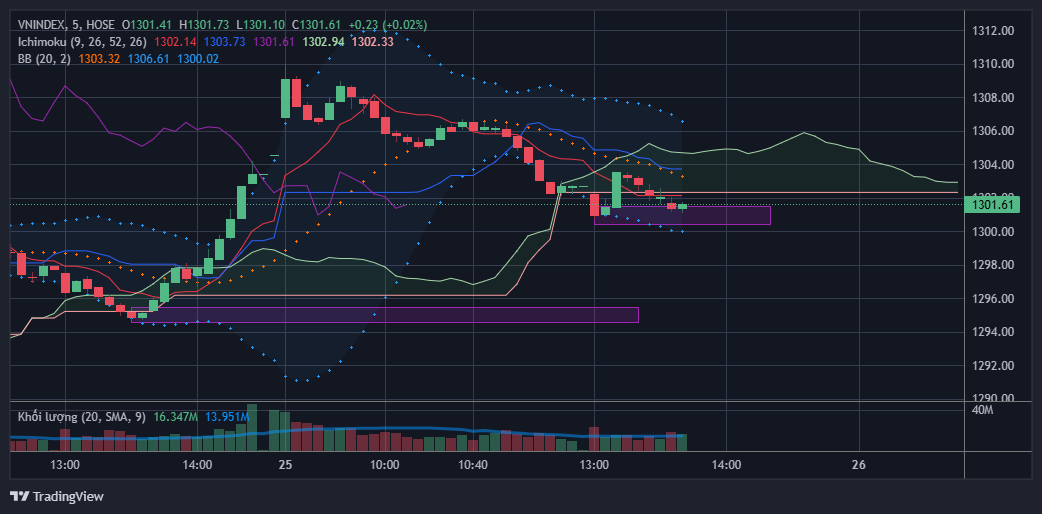Click the 1292.00 price axis label
The height and width of the screenshot is (514, 1042).
[993, 366]
